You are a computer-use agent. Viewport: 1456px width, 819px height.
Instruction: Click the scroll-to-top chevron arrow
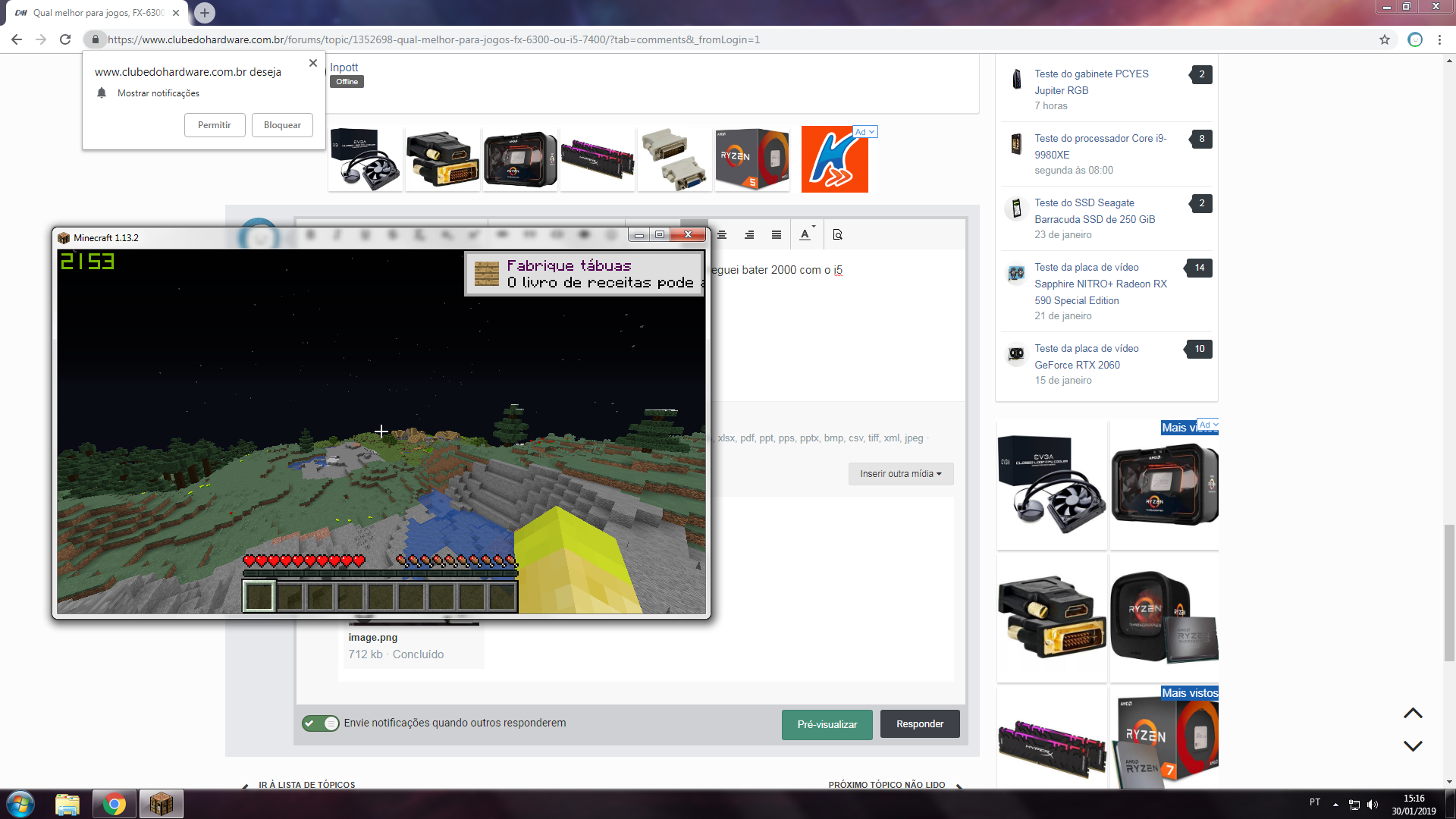(1413, 714)
